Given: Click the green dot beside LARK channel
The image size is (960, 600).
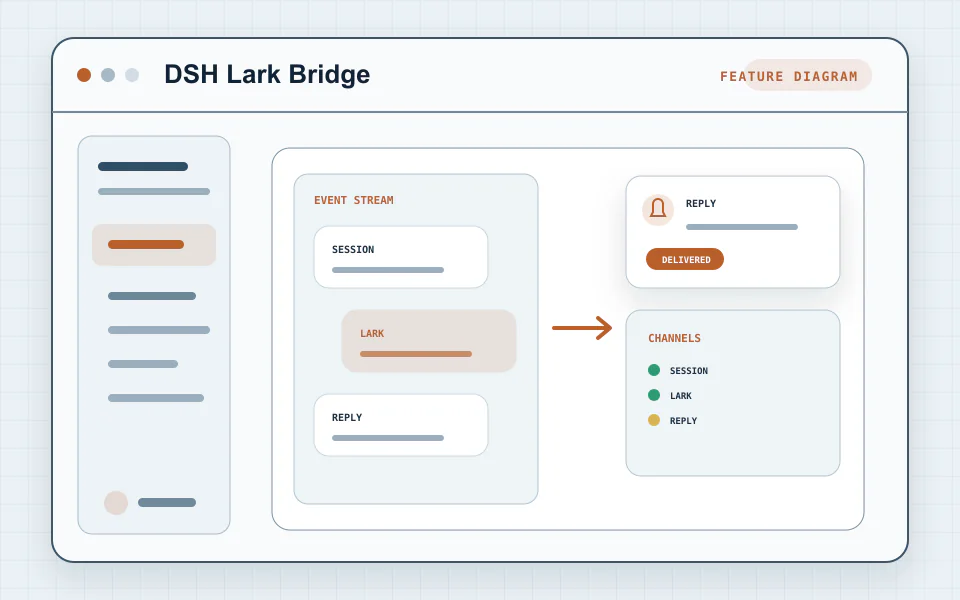Looking at the screenshot, I should click(x=654, y=395).
